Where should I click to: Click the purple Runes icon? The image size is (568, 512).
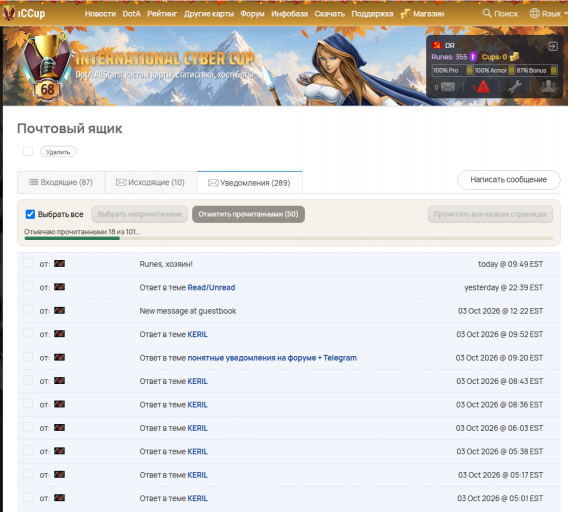pos(473,57)
